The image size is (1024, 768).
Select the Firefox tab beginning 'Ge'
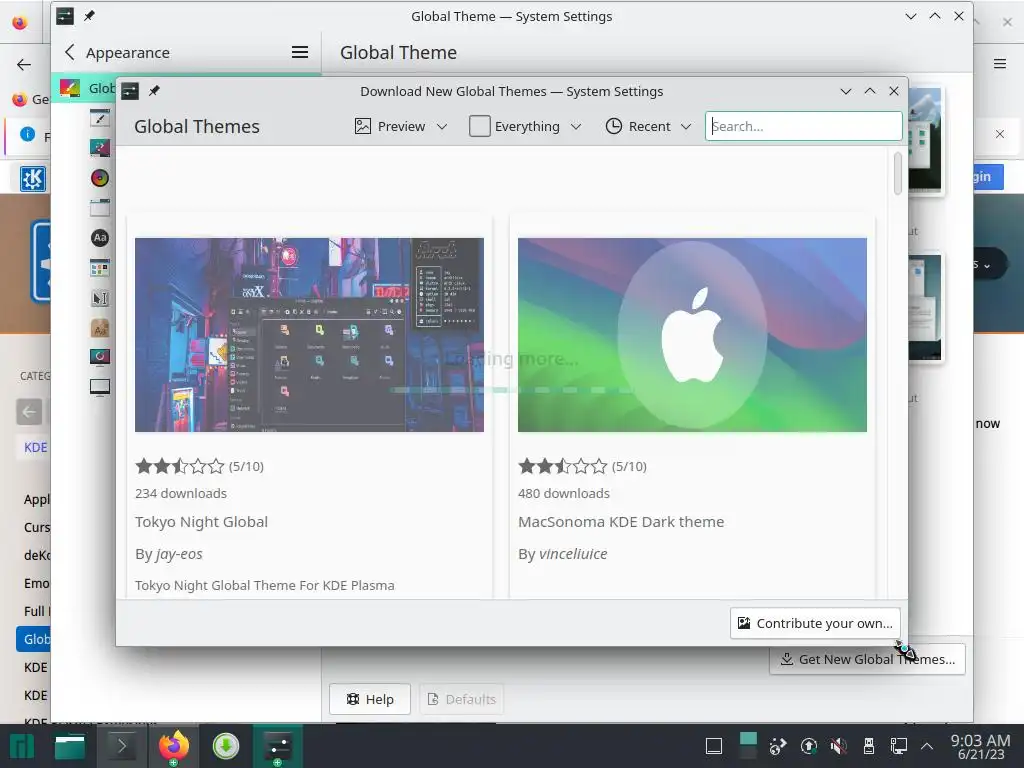[30, 99]
